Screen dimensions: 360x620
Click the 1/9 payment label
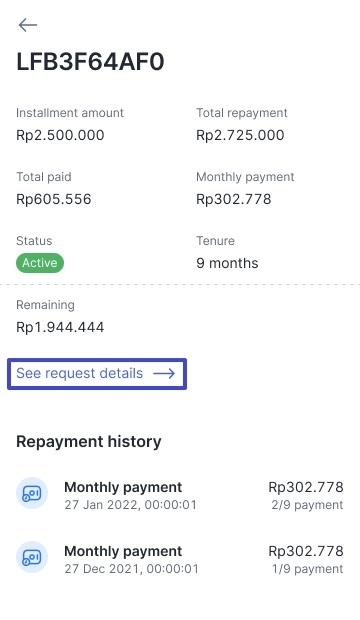(x=307, y=569)
